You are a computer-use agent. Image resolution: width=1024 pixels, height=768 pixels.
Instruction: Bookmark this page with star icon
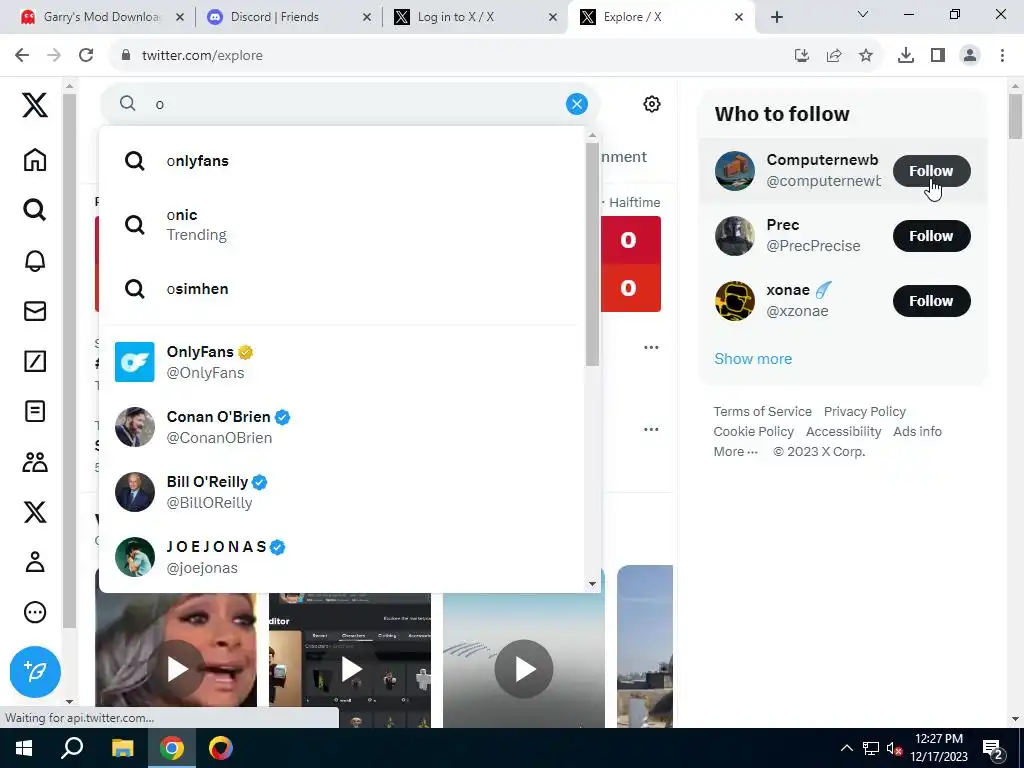pos(866,56)
